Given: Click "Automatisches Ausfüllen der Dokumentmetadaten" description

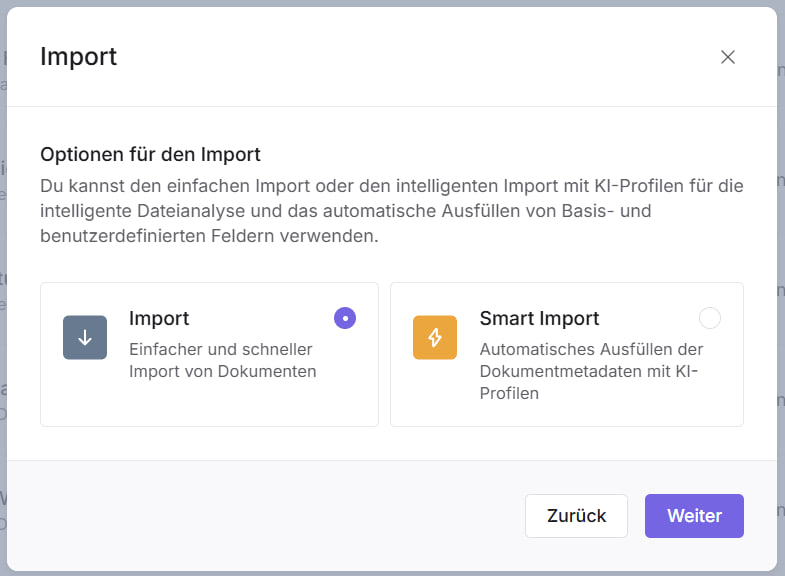Looking at the screenshot, I should [590, 371].
